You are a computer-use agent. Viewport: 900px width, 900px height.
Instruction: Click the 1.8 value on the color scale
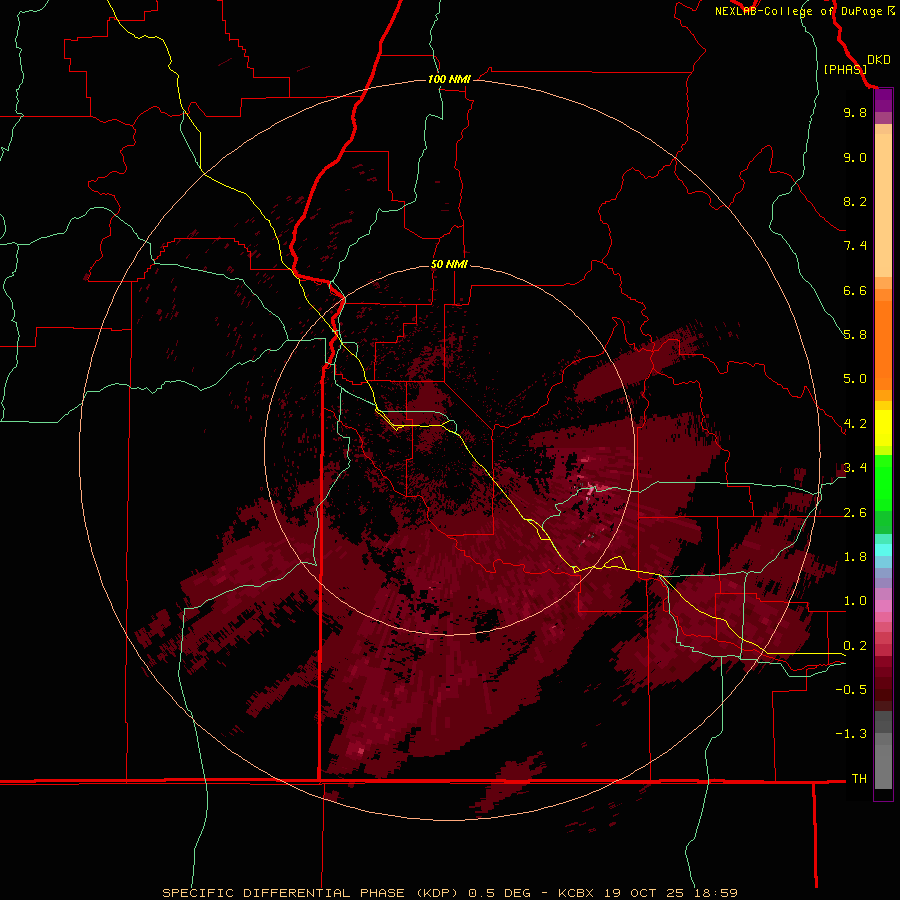855,556
